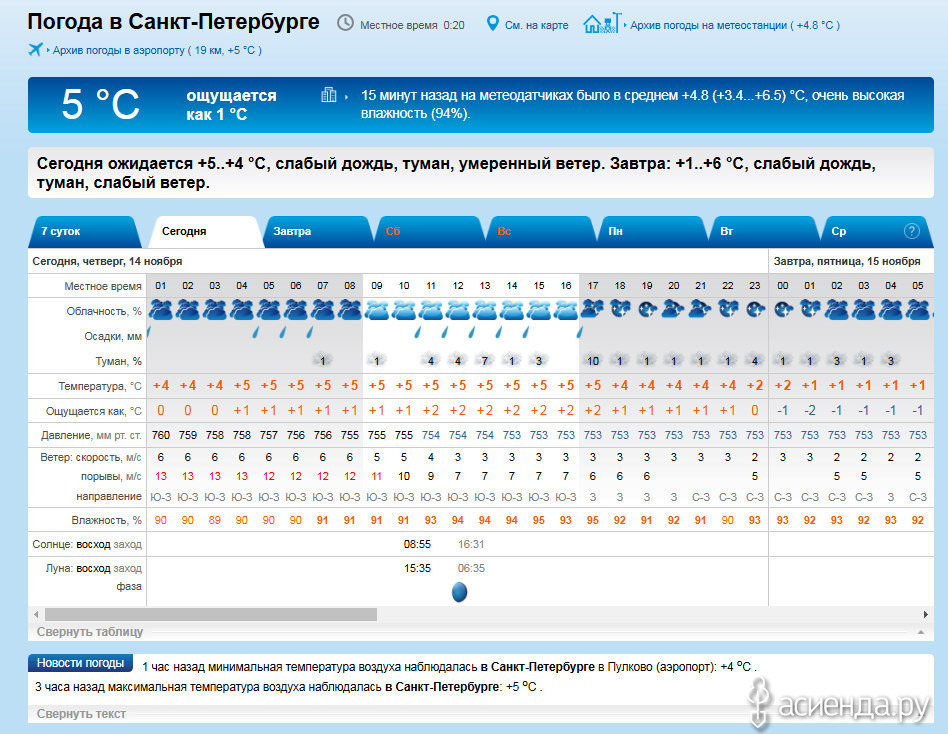The width and height of the screenshot is (948, 734).
Task: Click the Новости погоды button
Action: [x=80, y=663]
